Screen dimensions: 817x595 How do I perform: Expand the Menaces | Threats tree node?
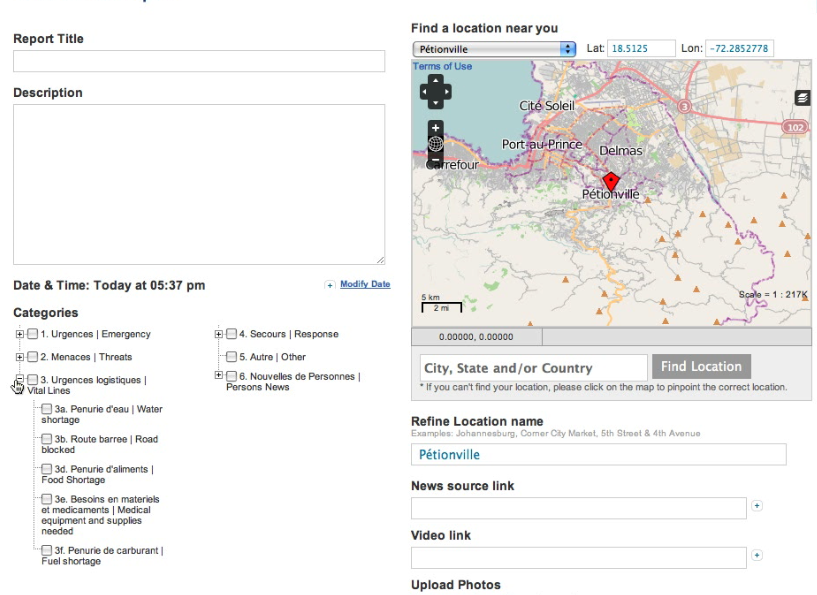point(19,357)
